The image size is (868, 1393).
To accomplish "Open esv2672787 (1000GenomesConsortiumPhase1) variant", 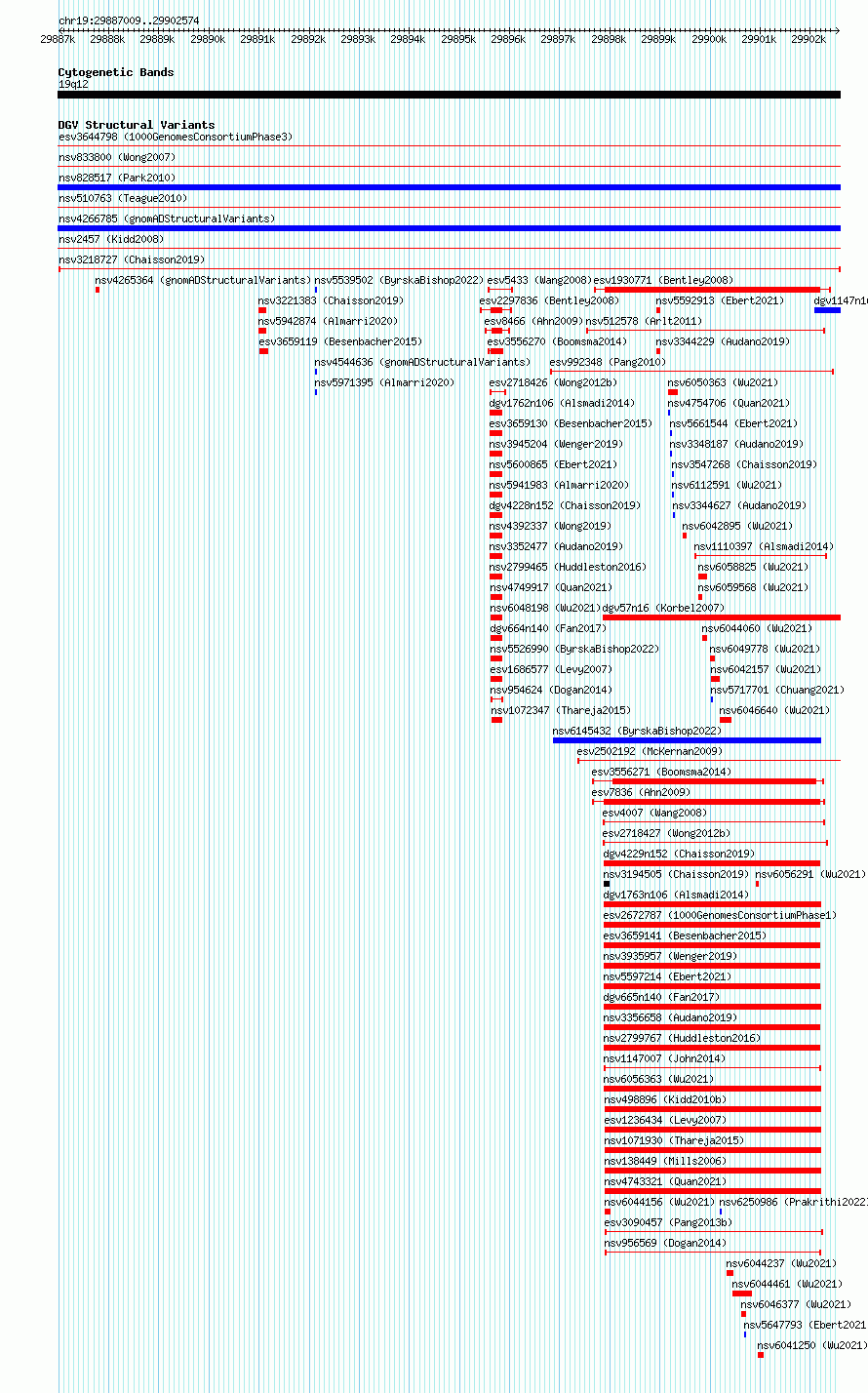I will 720,915.
